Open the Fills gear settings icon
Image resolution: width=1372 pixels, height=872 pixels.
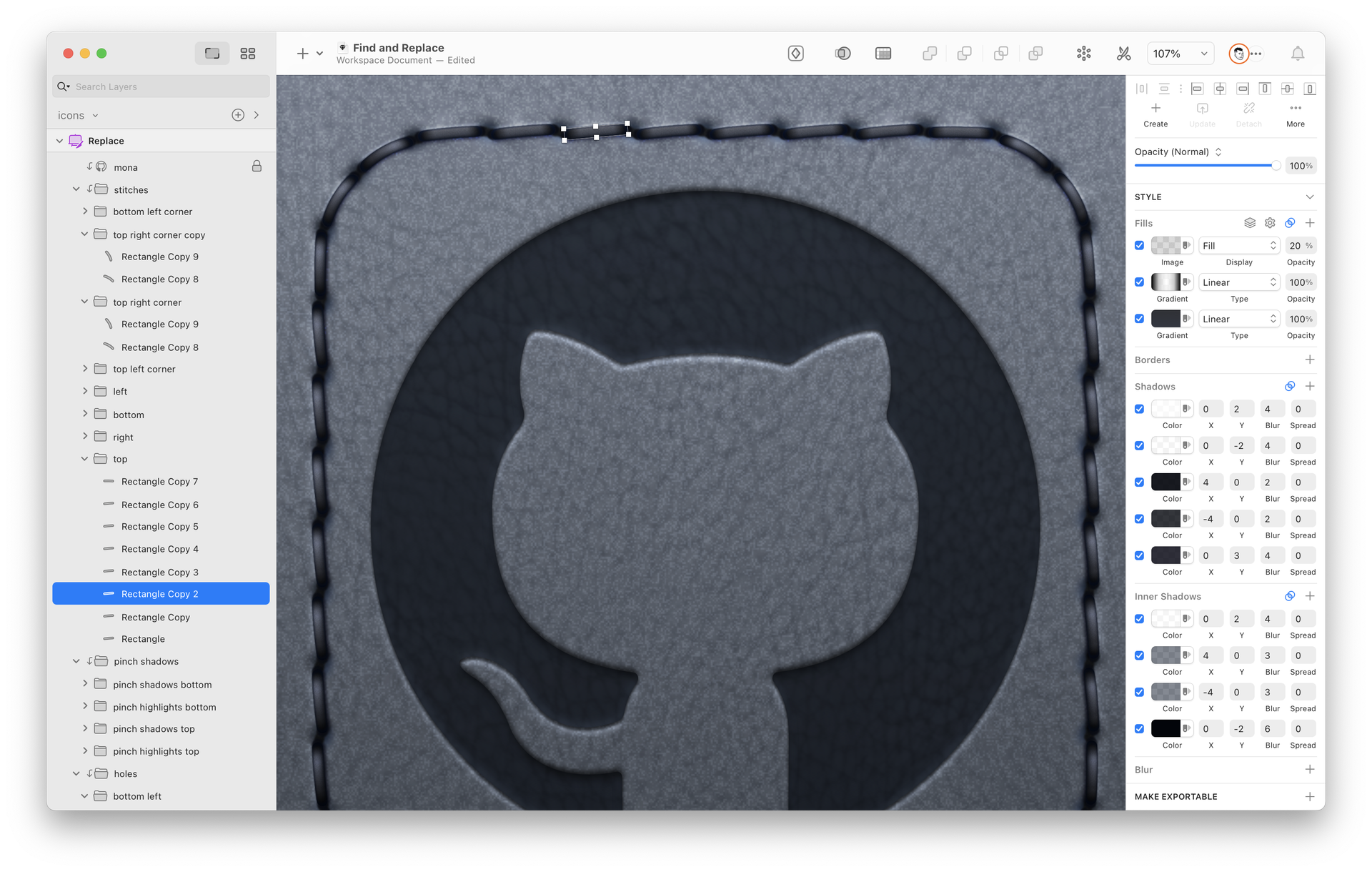coord(1270,223)
